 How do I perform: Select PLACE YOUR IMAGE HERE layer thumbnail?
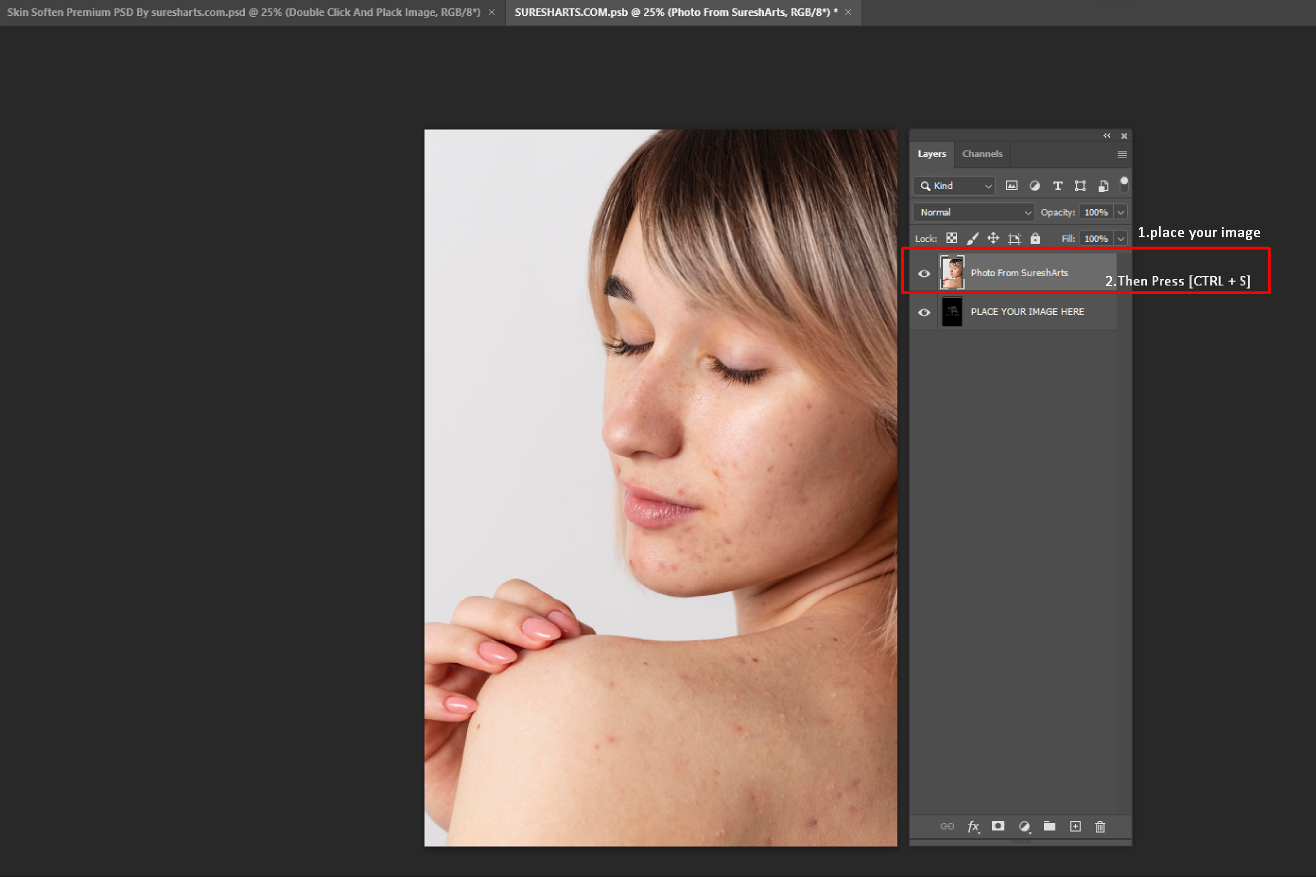coord(952,312)
